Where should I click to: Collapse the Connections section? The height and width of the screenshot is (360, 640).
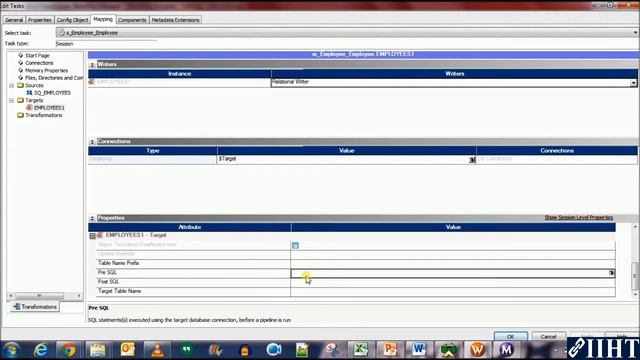92,142
